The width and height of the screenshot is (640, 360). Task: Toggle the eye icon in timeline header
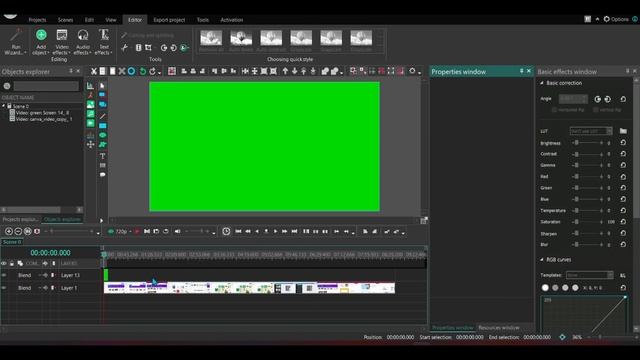(4, 263)
